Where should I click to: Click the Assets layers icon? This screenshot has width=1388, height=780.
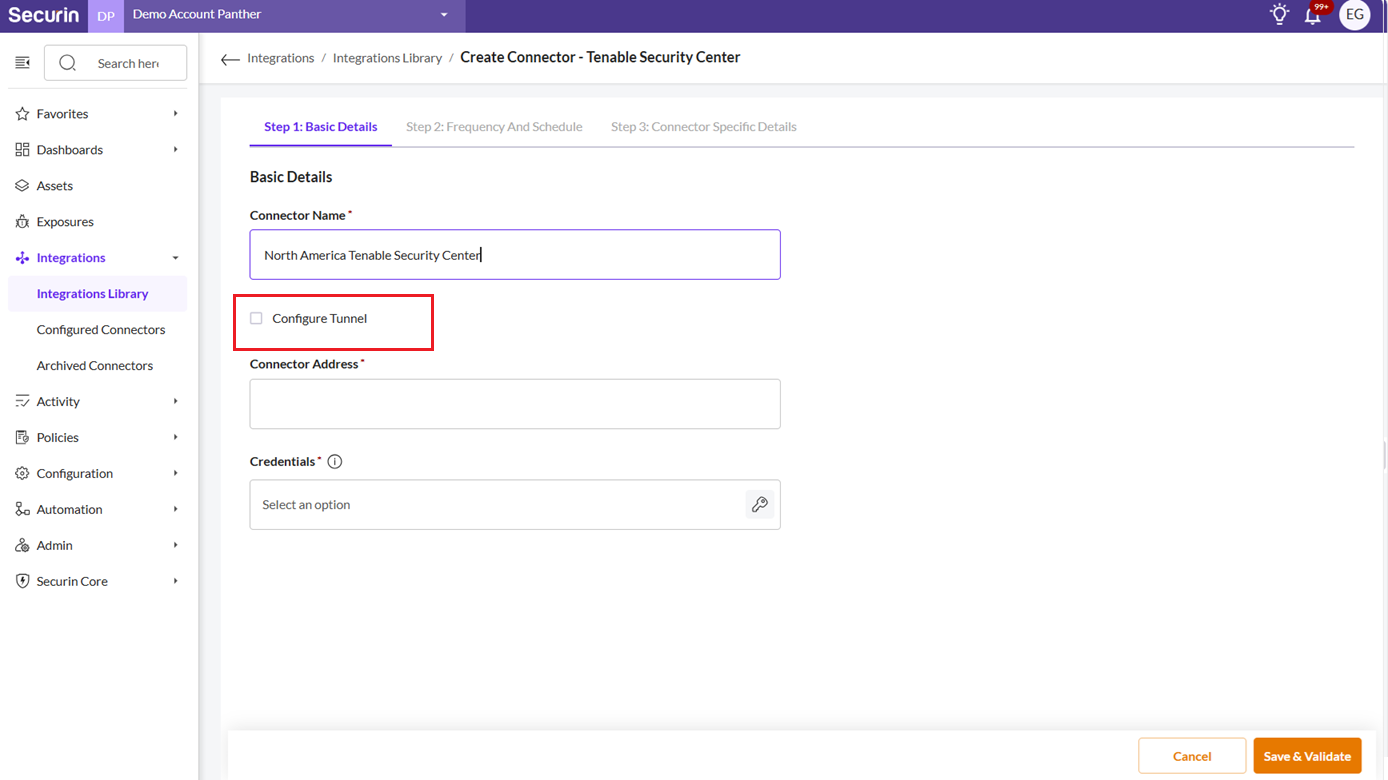tap(22, 186)
